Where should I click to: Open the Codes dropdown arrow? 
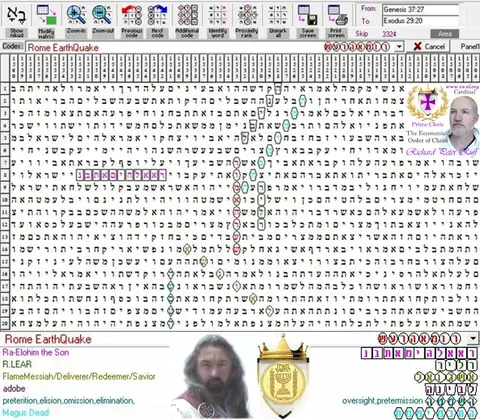399,47
